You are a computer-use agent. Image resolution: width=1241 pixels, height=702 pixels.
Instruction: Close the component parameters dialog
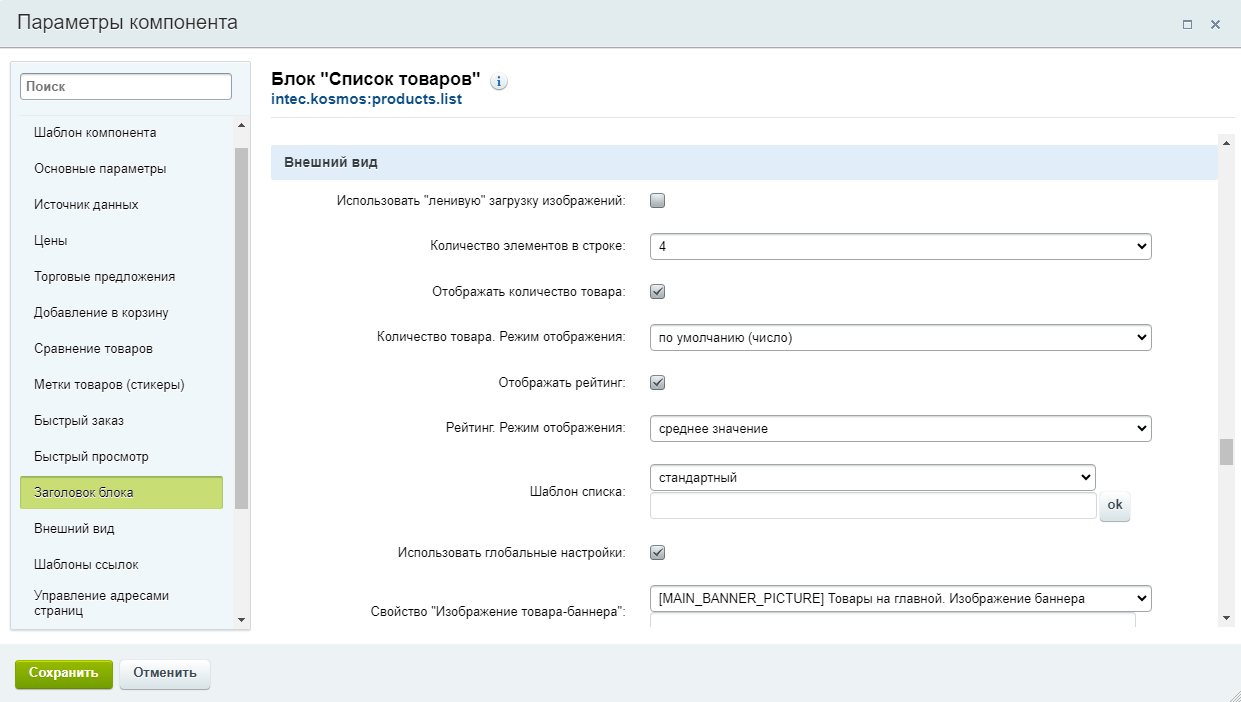[1215, 25]
